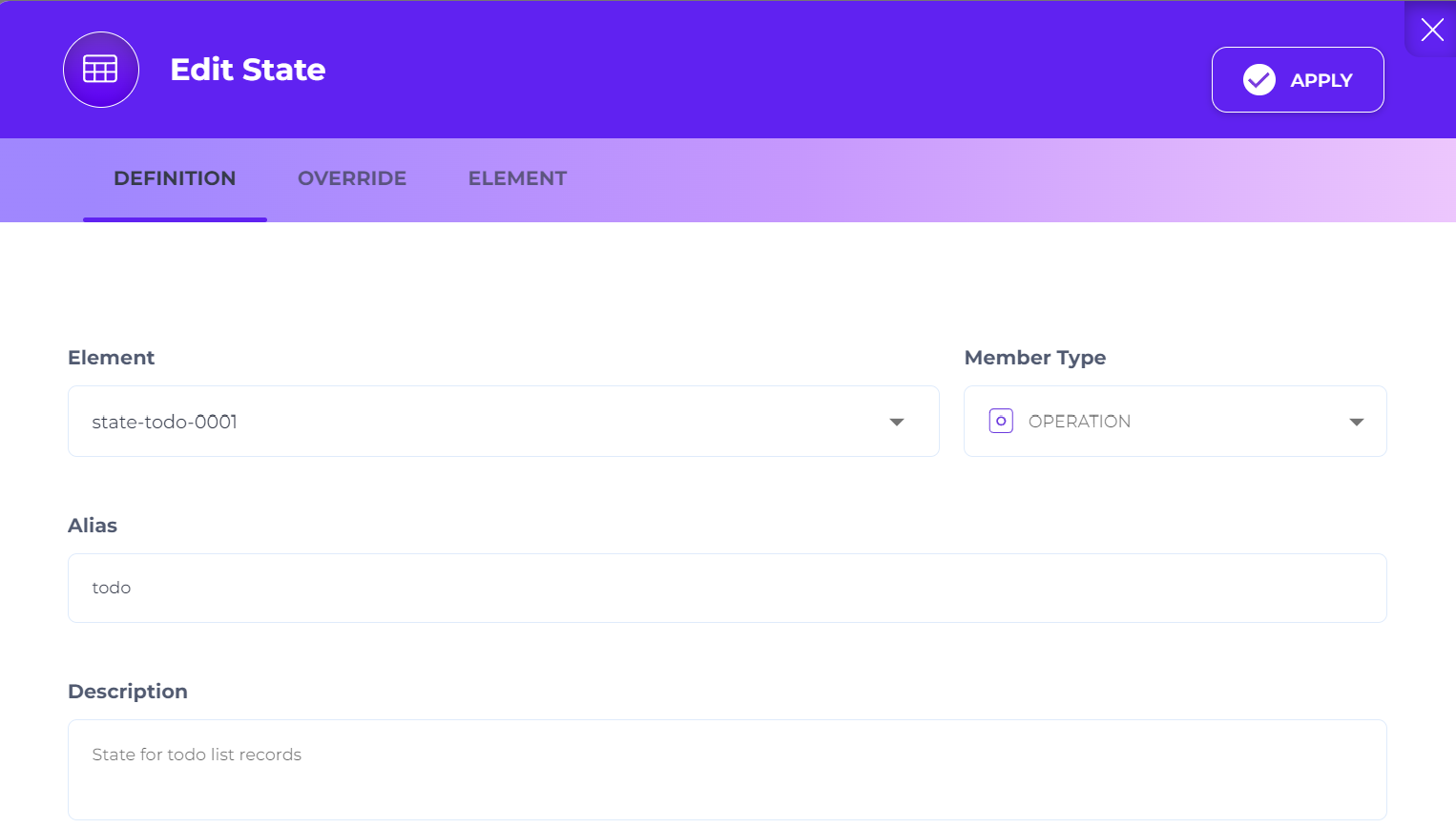Switch to the Definition tab

(x=175, y=178)
